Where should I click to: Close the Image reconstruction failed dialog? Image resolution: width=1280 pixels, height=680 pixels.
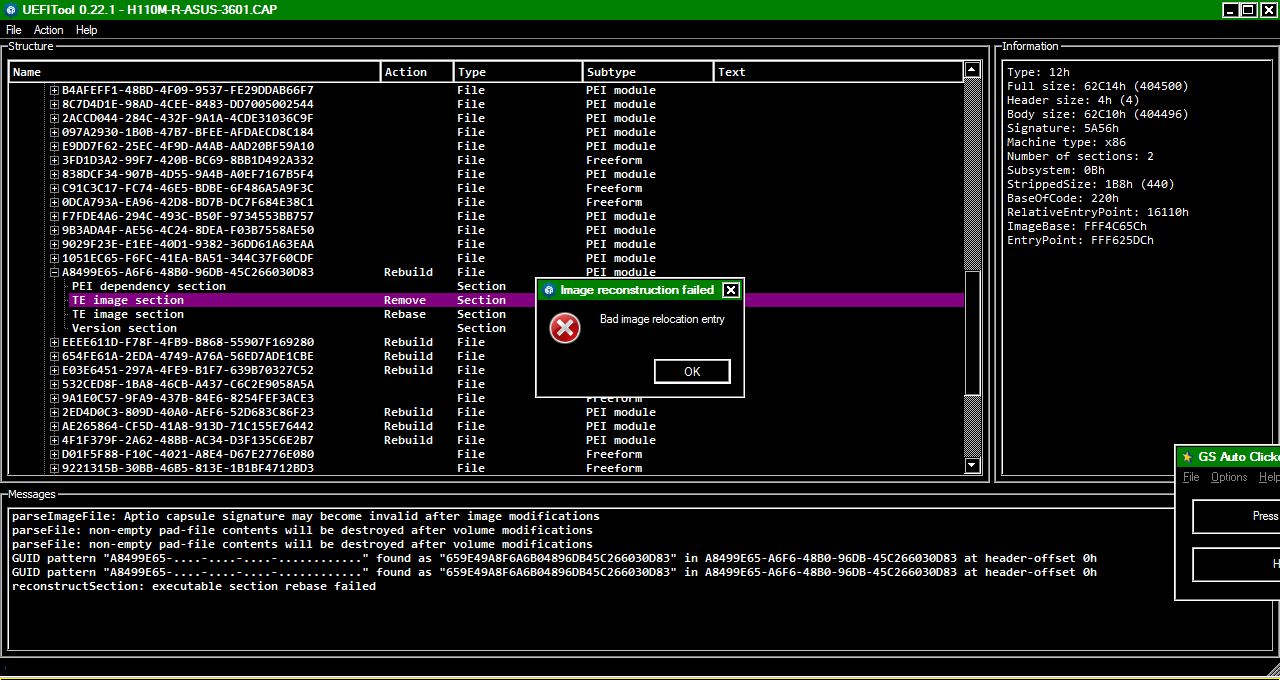pos(731,290)
